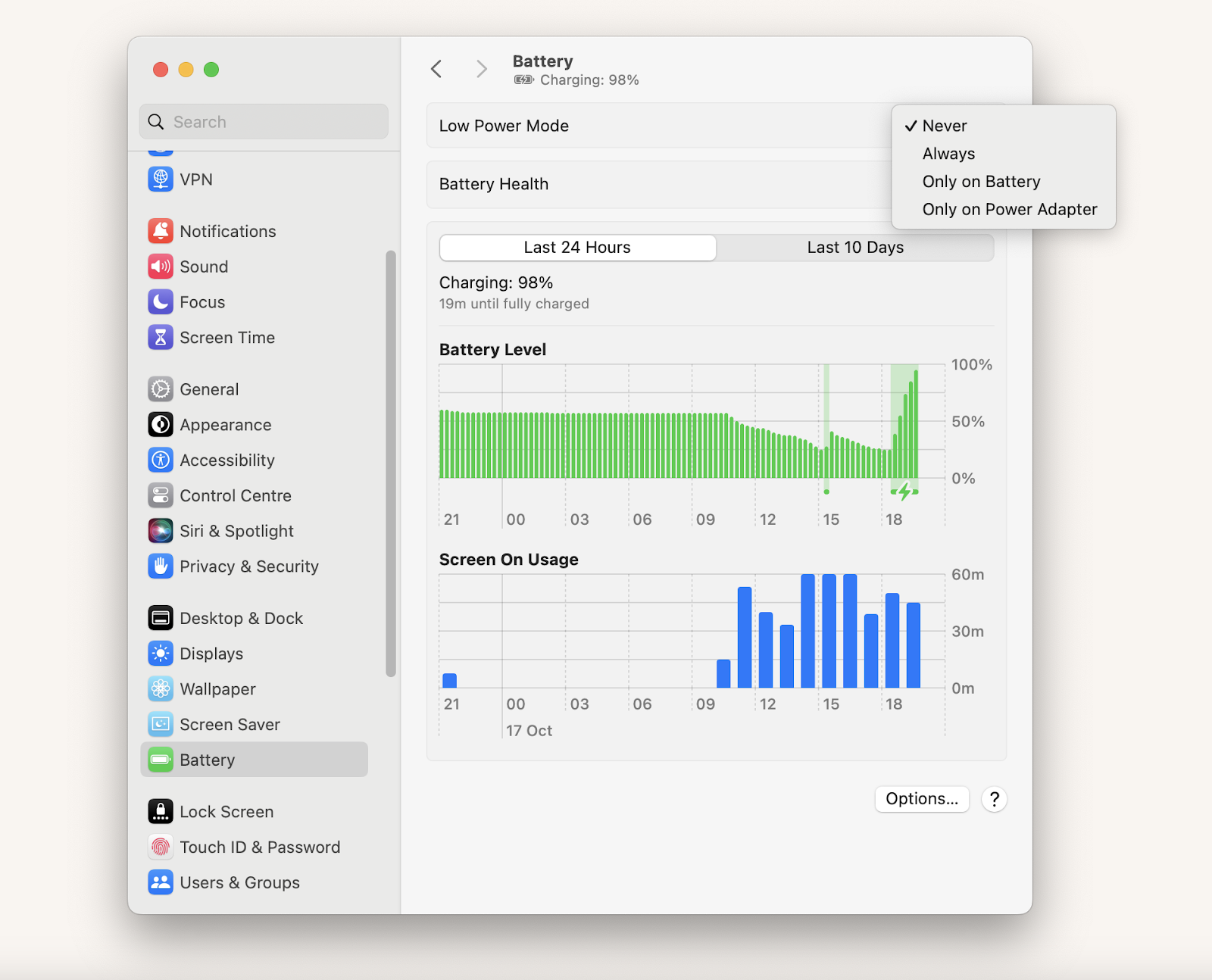
Task: Select the Siri & Spotlight icon
Action: 161,531
